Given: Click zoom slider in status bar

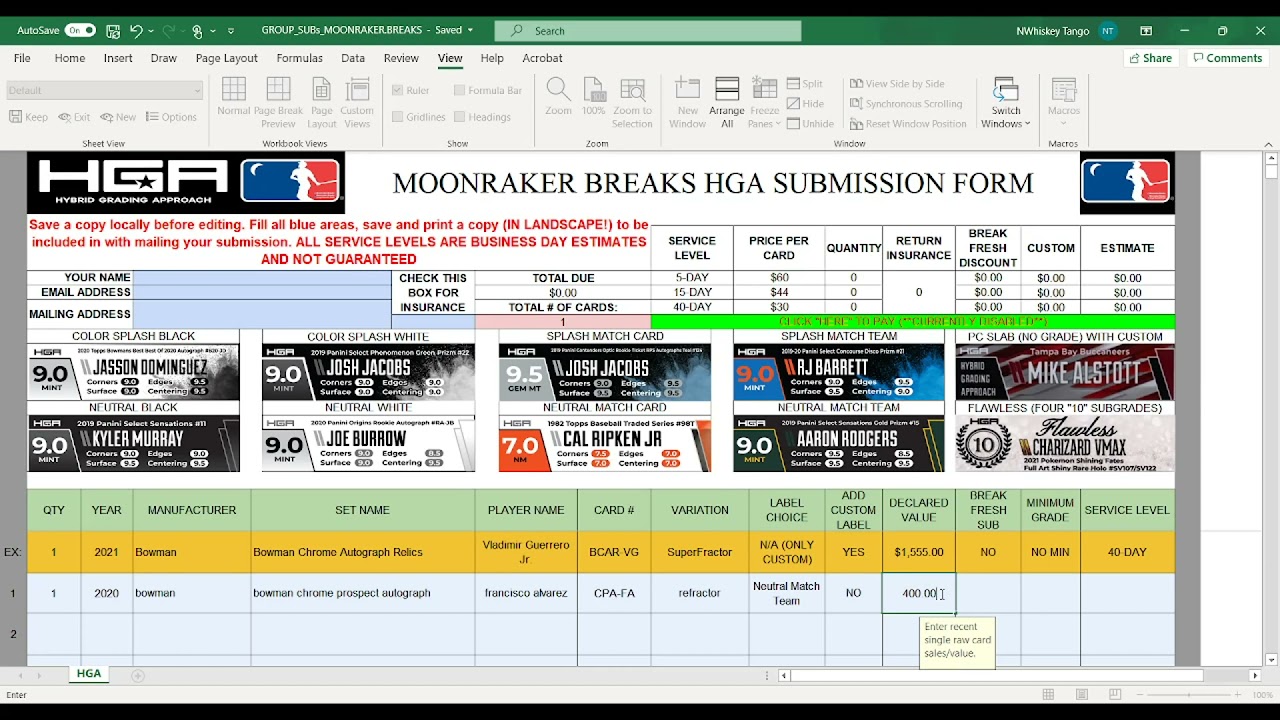Looking at the screenshot, I should pos(1189,695).
